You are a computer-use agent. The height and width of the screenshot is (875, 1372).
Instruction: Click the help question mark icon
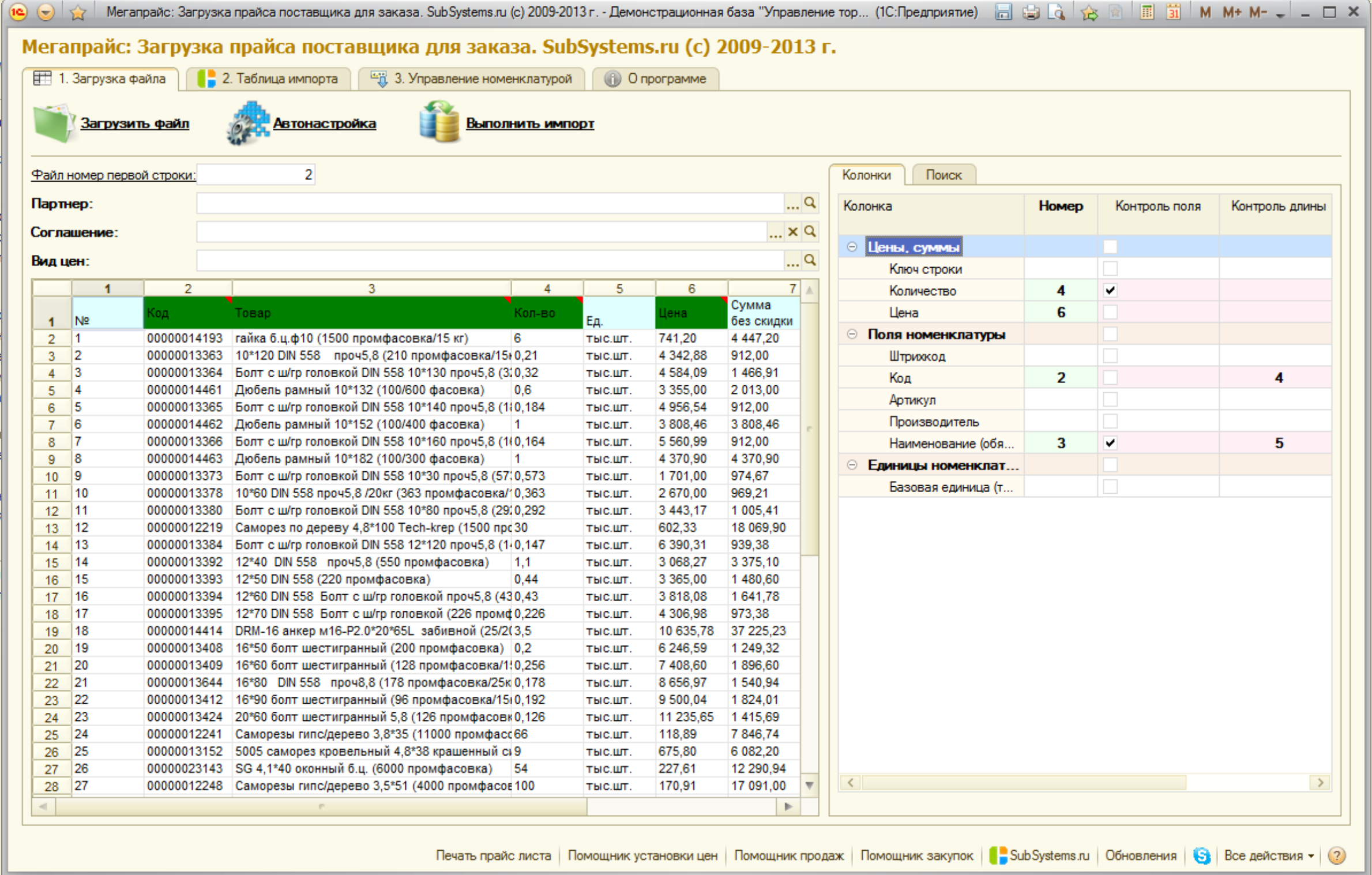(1337, 855)
